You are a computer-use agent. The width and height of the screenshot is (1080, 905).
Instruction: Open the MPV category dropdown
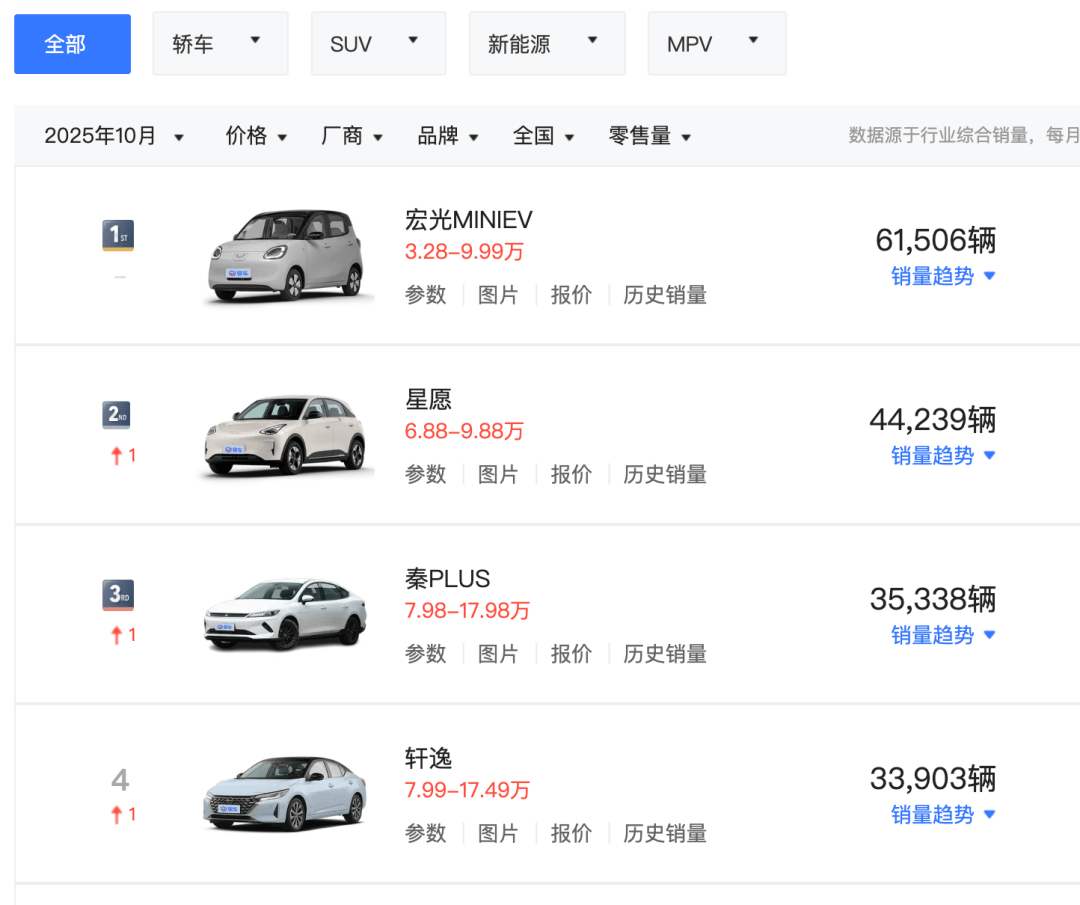point(716,43)
